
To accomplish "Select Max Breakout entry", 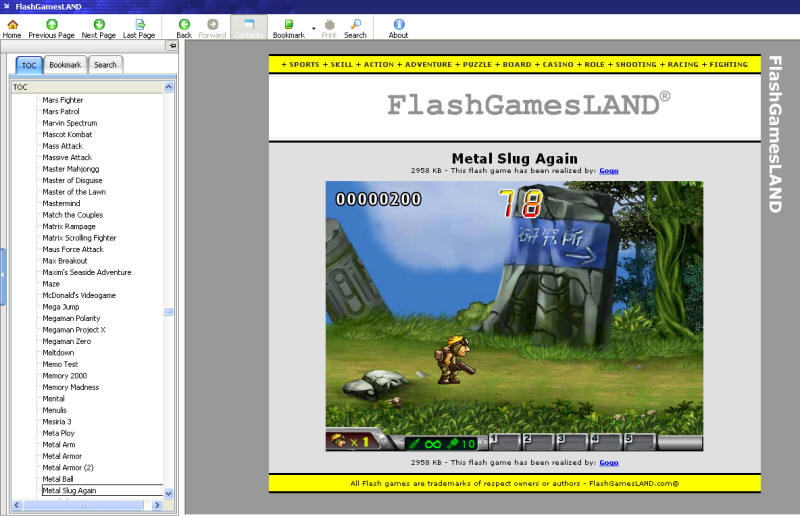I will tap(65, 261).
